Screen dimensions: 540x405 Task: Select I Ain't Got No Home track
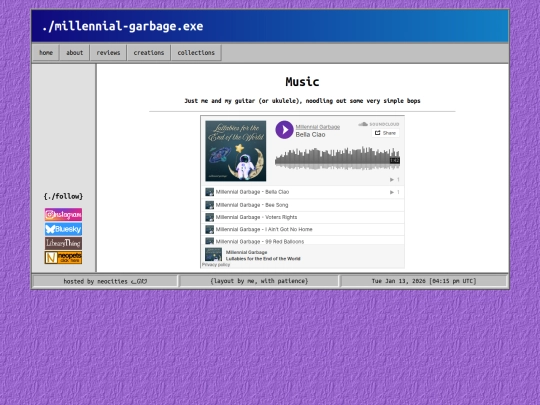302,229
